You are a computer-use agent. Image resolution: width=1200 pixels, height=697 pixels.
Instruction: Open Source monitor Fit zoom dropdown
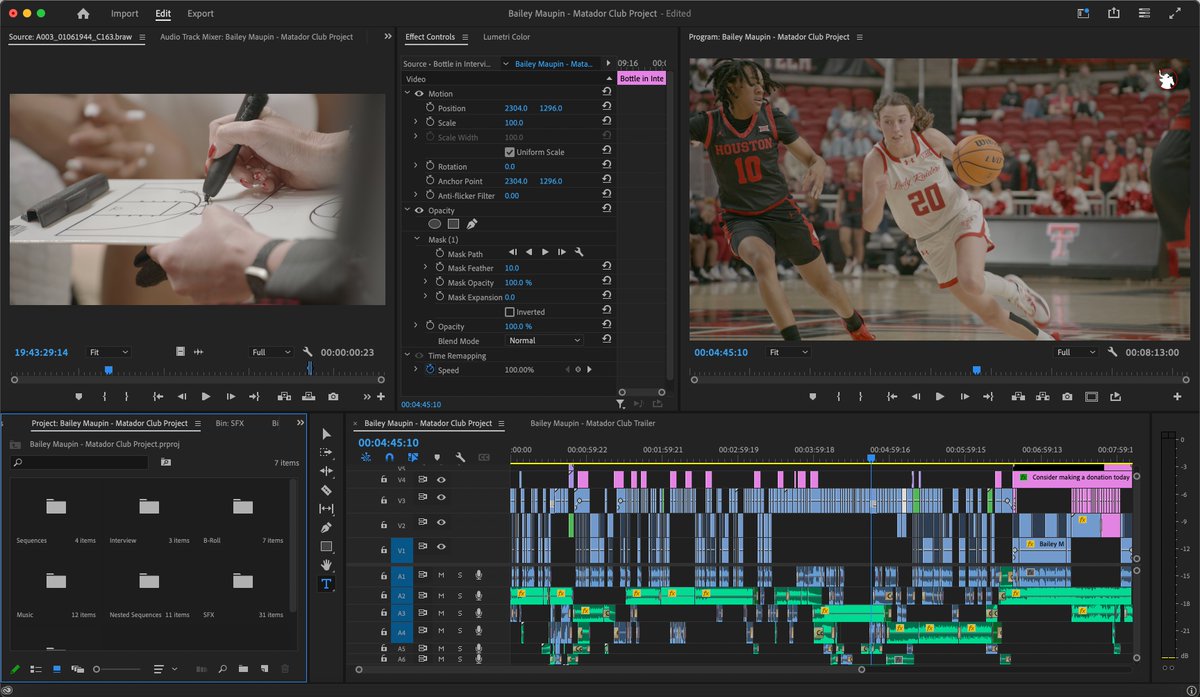[110, 352]
